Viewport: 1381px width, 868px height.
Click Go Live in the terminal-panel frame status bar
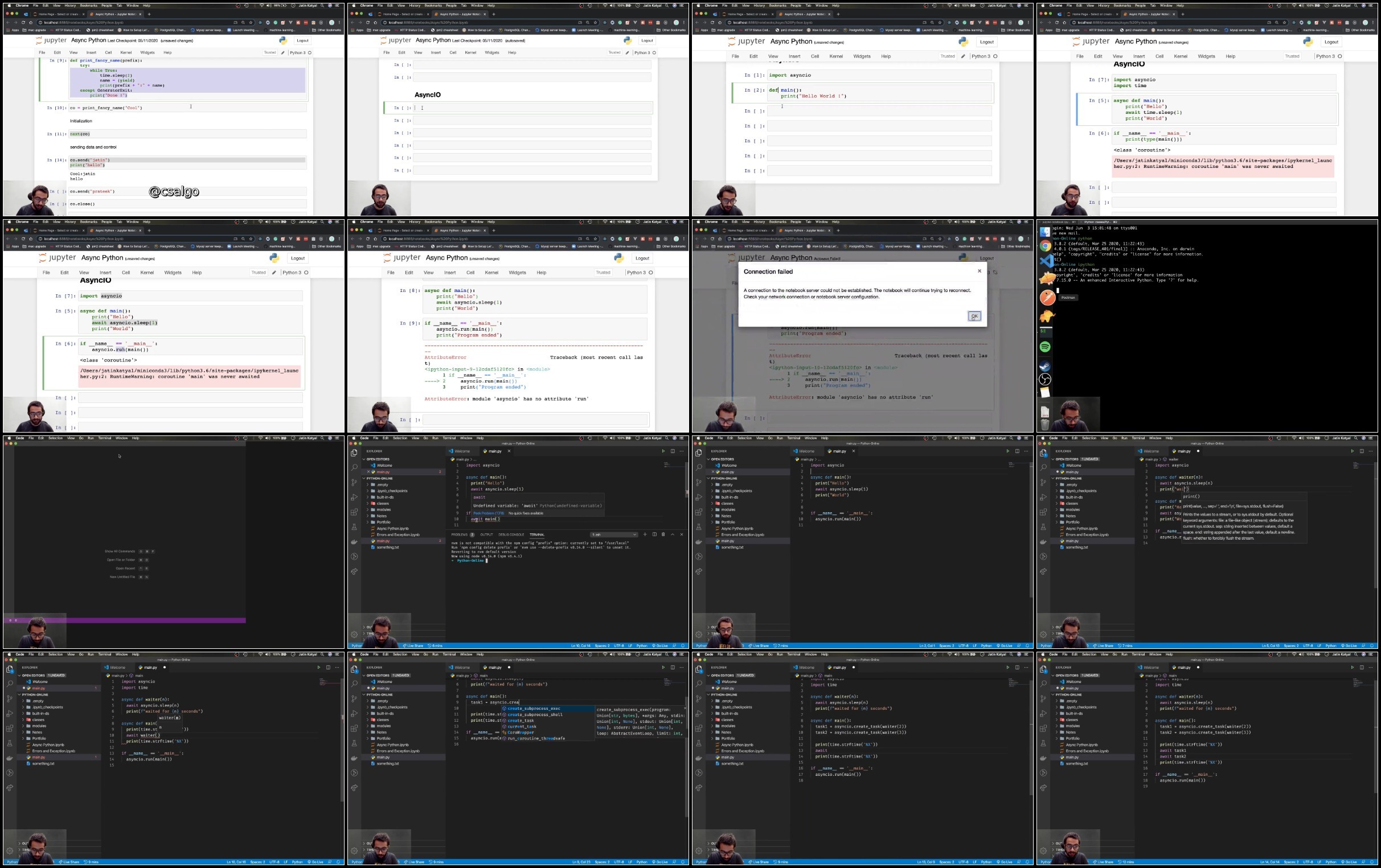pos(660,645)
